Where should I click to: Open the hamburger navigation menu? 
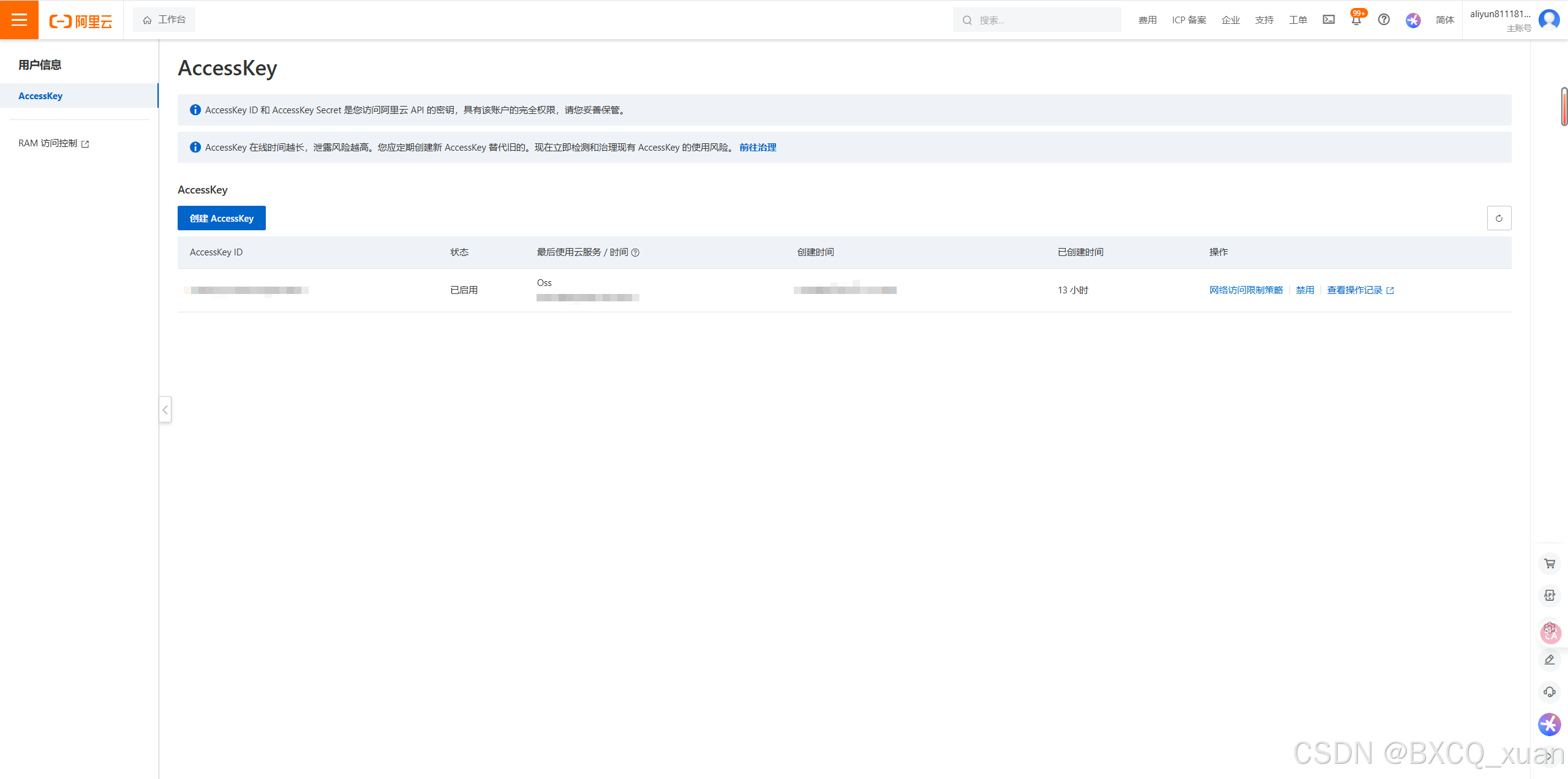19,20
